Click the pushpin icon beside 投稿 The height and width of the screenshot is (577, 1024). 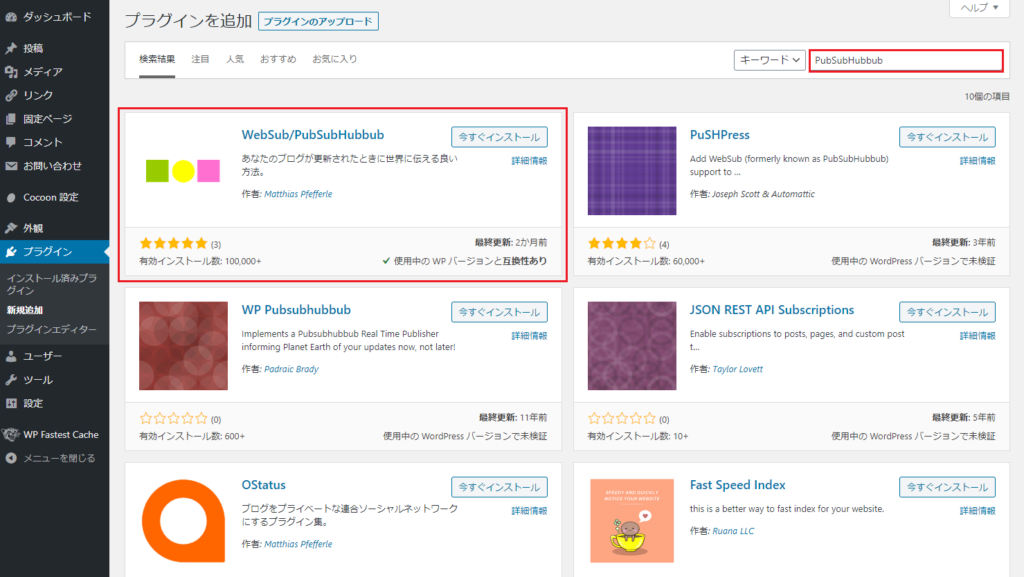coord(11,48)
